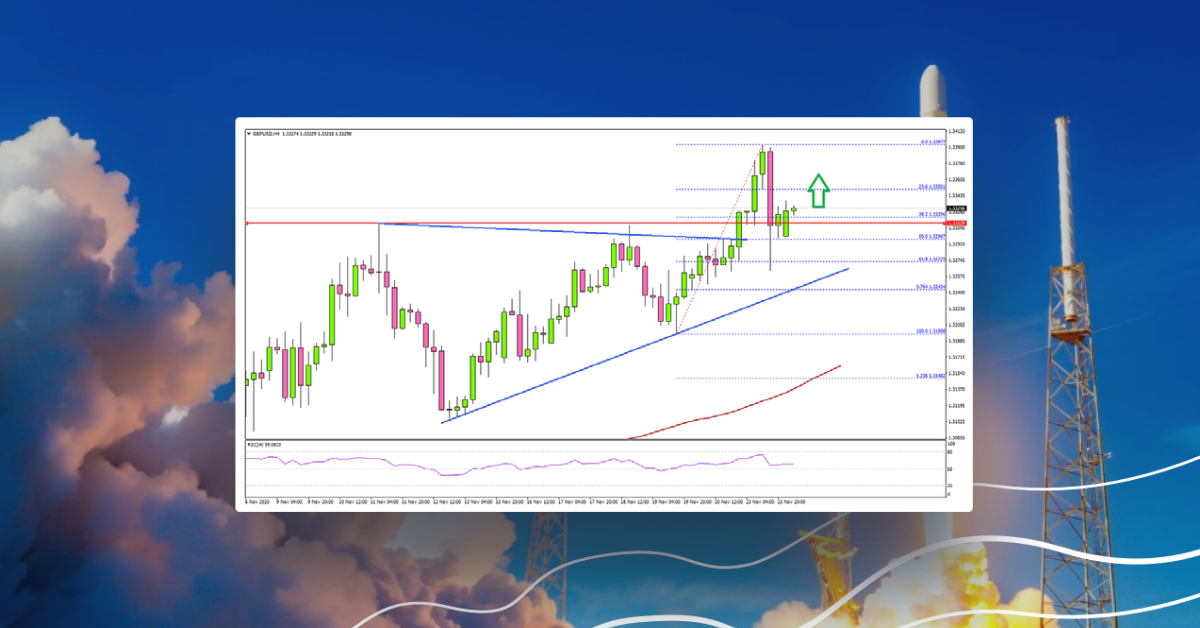The image size is (1200, 628).
Task: Click the 100.0 1.31956 Fibonacci label
Action: [930, 330]
